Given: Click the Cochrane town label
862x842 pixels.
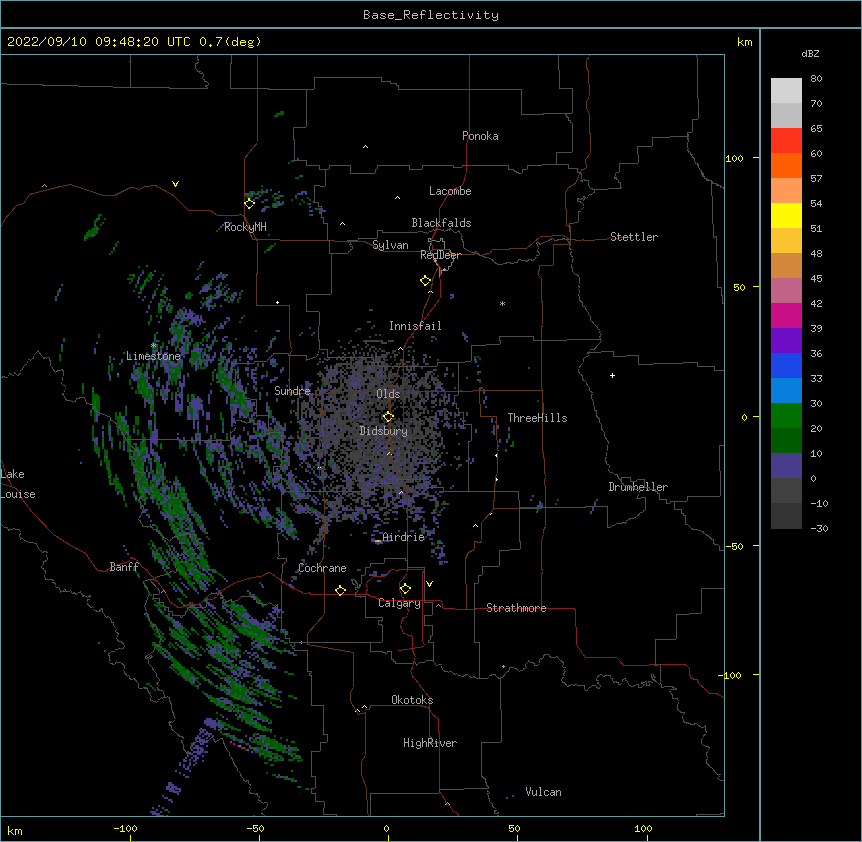Looking at the screenshot, I should tap(322, 568).
